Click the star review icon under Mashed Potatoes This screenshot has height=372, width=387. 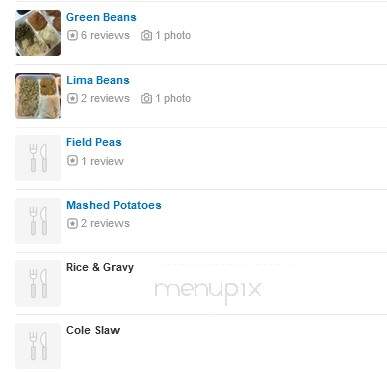tap(72, 223)
